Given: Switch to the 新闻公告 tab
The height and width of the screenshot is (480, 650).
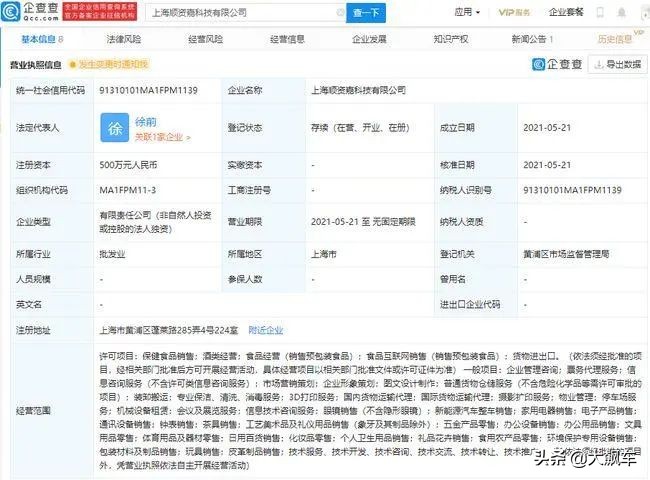Looking at the screenshot, I should pos(532,39).
